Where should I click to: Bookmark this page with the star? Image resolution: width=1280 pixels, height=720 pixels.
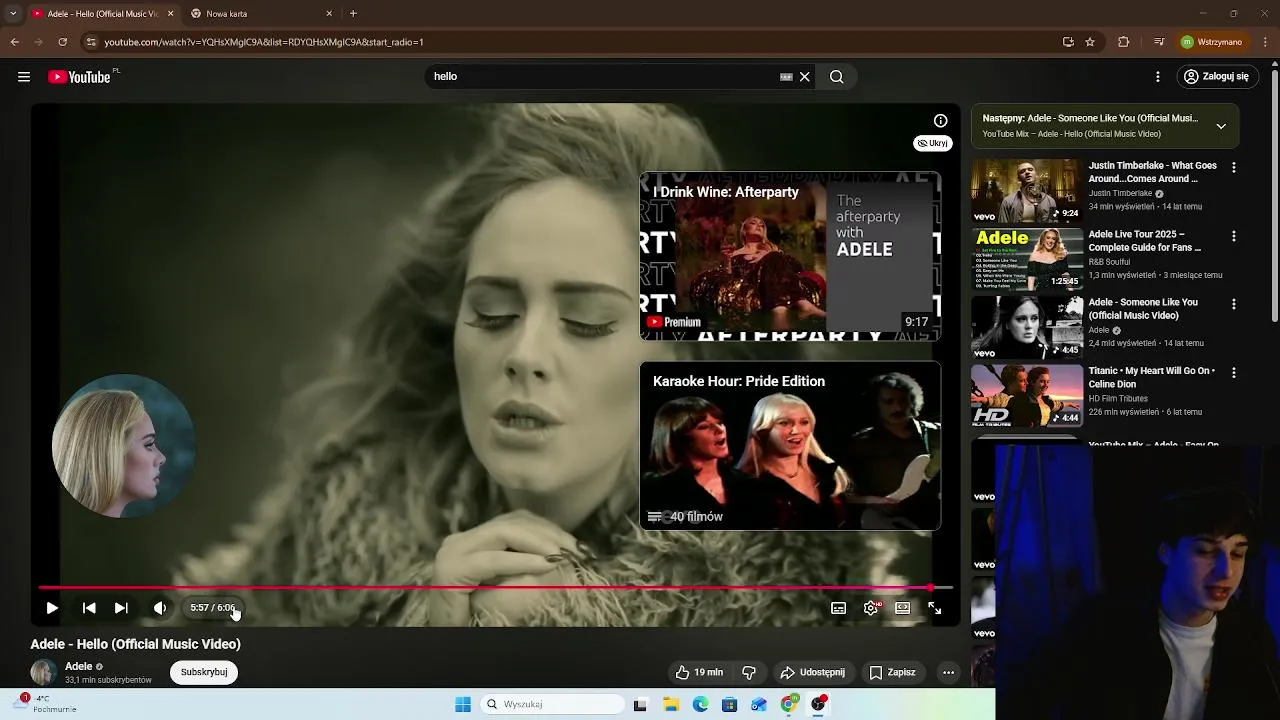click(1090, 42)
